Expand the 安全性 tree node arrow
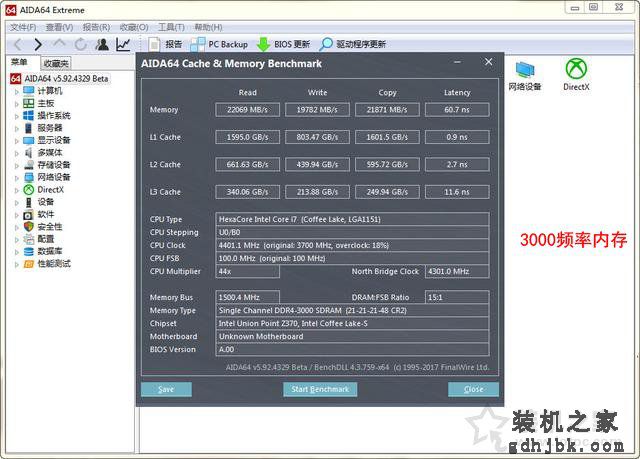The image size is (640, 459). click(17, 228)
